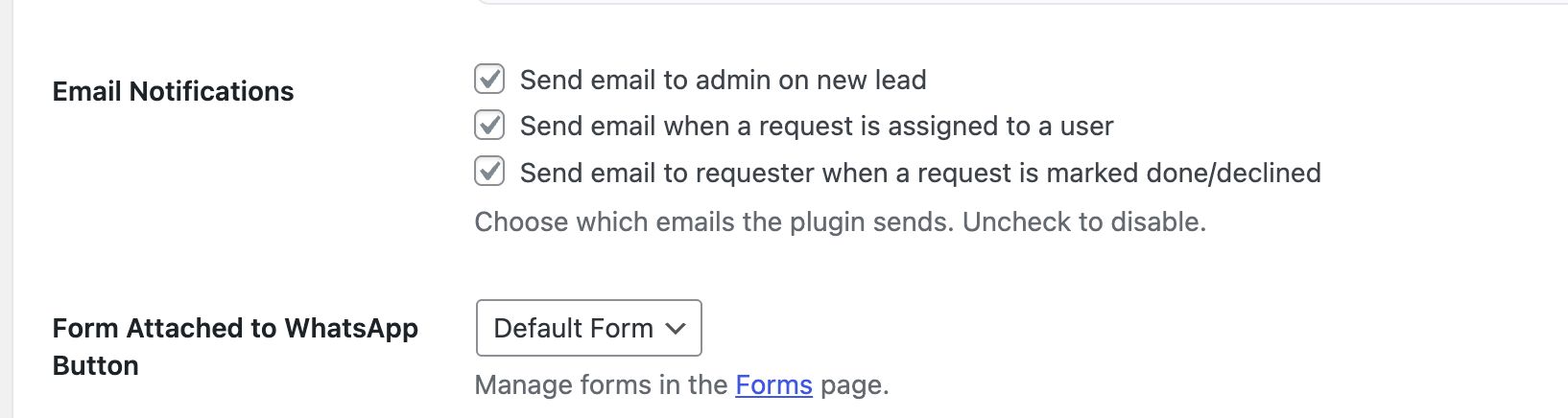Click the "Manage forms in the" helper text
Image resolution: width=1568 pixels, height=418 pixels.
click(x=601, y=384)
